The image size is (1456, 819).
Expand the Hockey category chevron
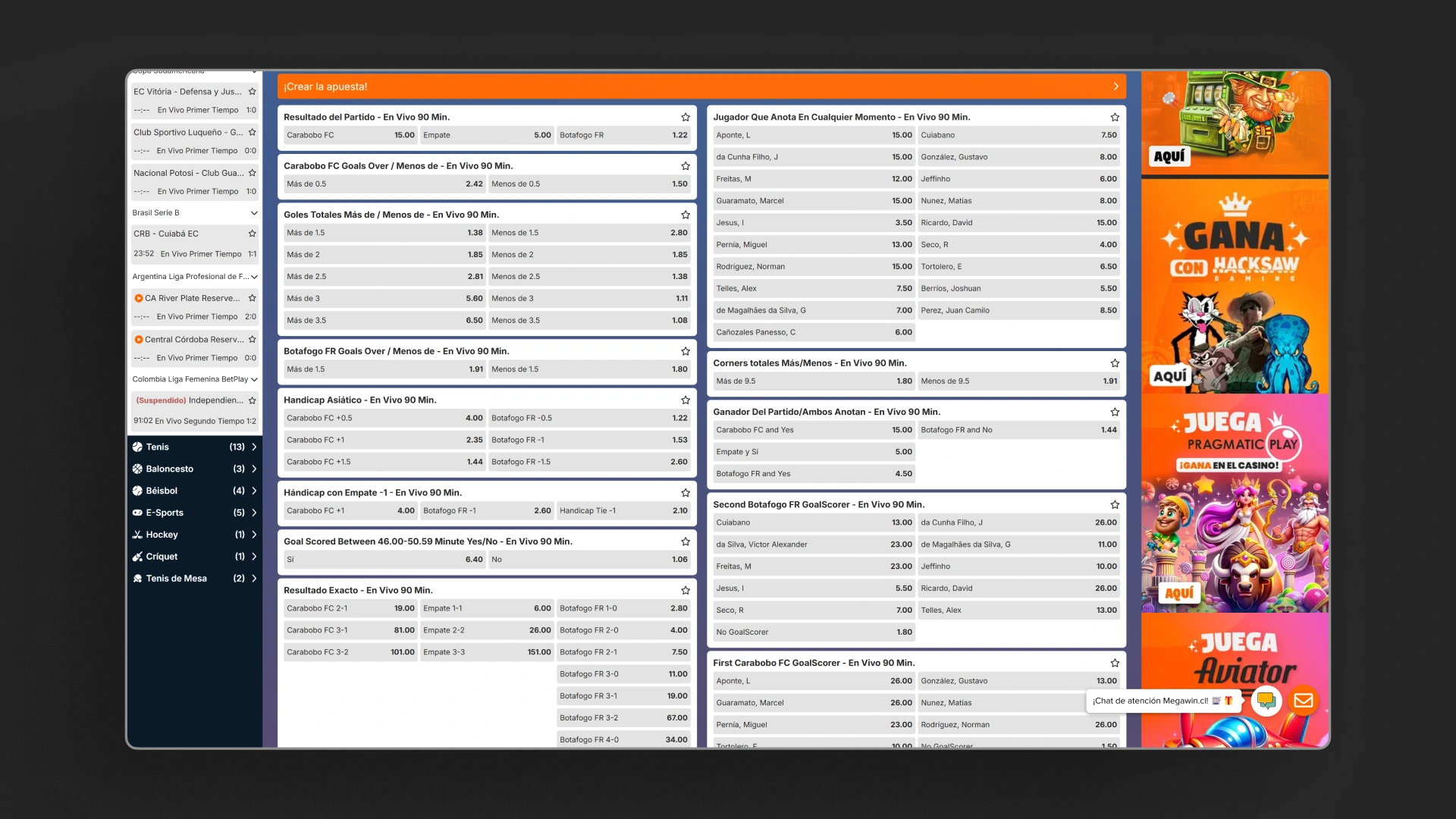click(254, 535)
